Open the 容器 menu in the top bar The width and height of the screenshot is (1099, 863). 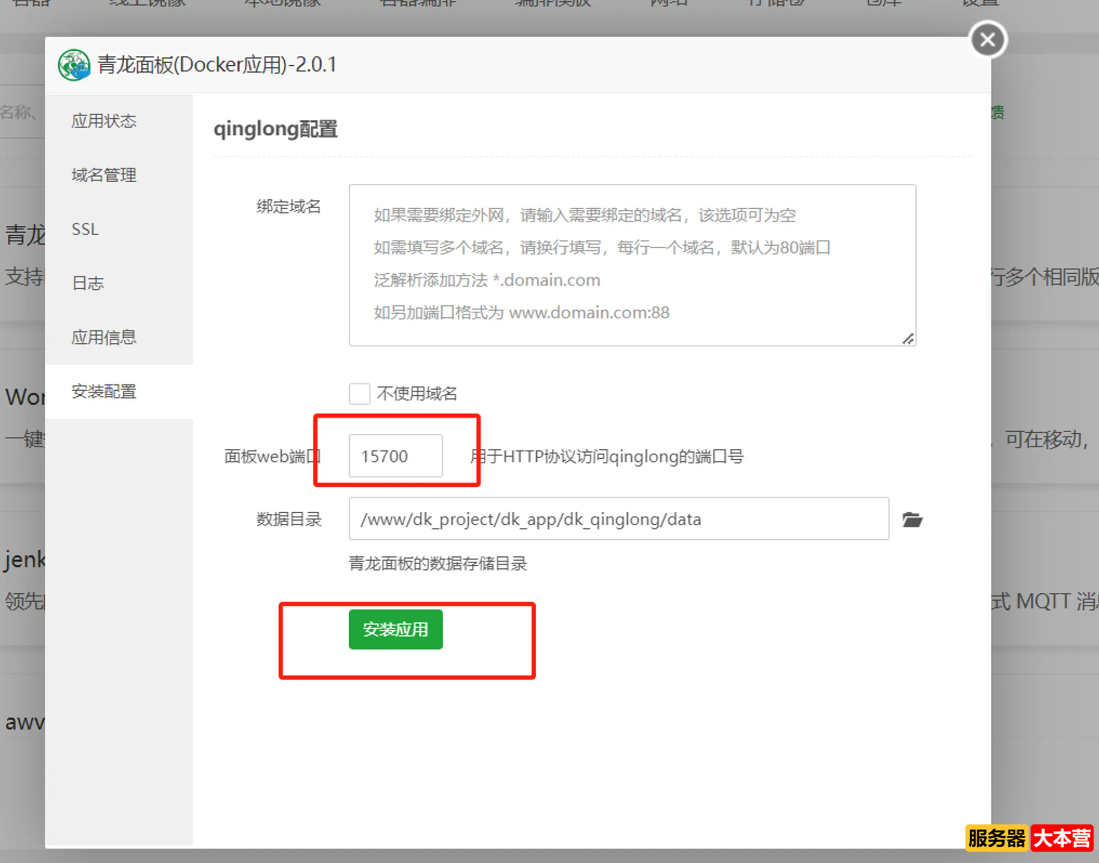(30, 2)
